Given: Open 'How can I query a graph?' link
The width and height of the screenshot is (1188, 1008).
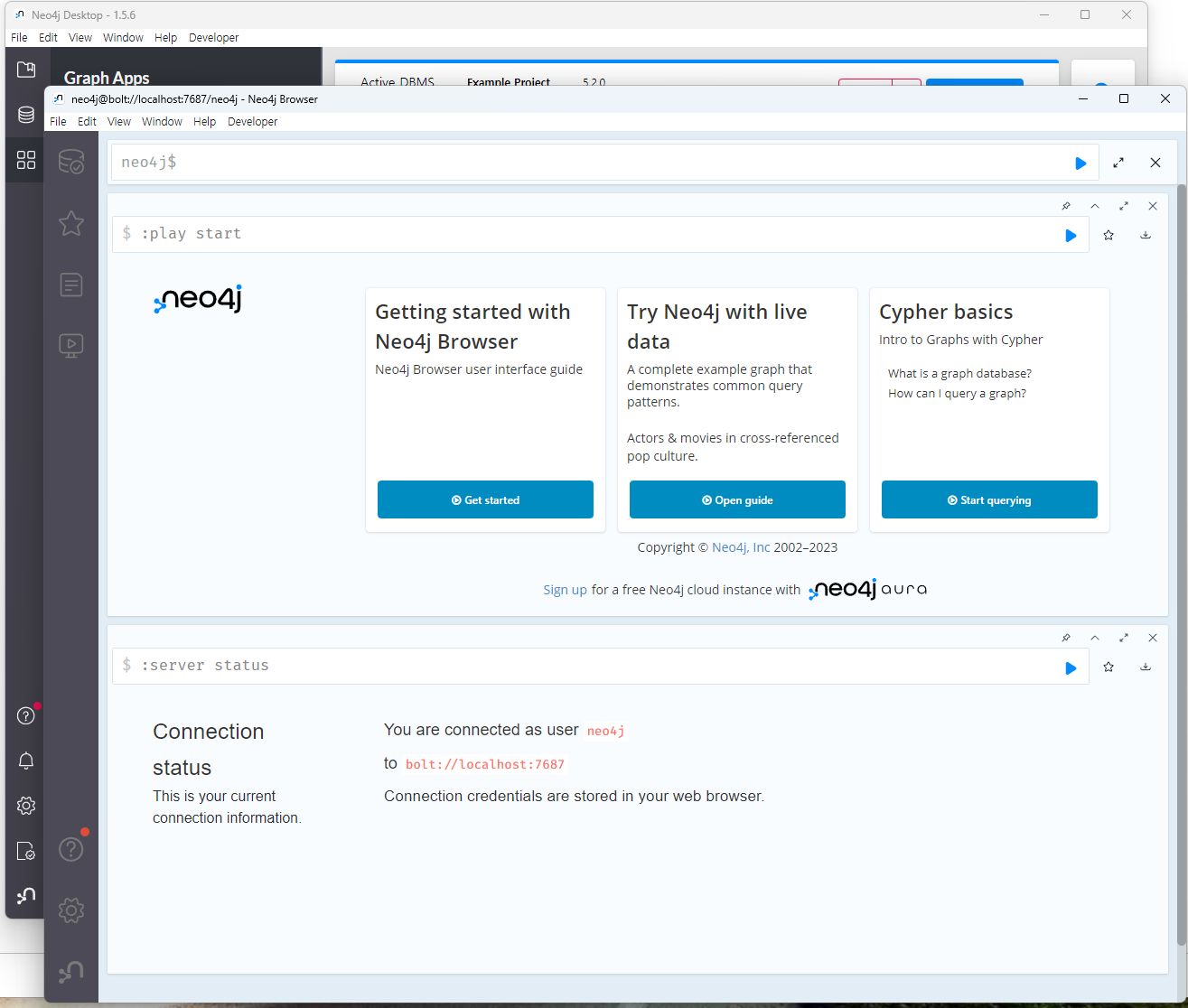Looking at the screenshot, I should [957, 393].
